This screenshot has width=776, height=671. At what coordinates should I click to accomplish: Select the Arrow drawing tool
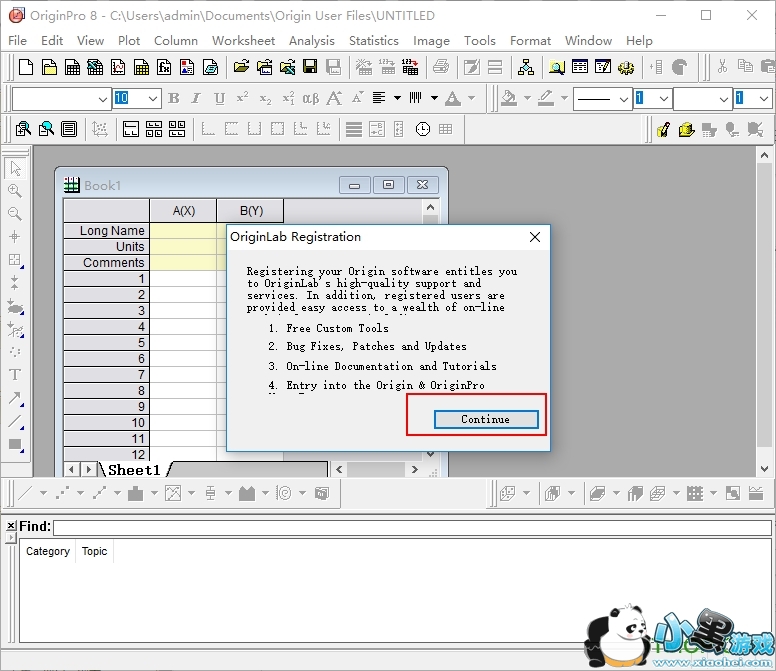(x=15, y=398)
